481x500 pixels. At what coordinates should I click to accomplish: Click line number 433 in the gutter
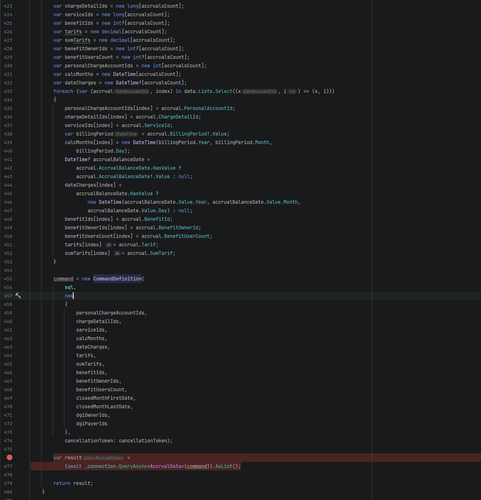(8, 91)
